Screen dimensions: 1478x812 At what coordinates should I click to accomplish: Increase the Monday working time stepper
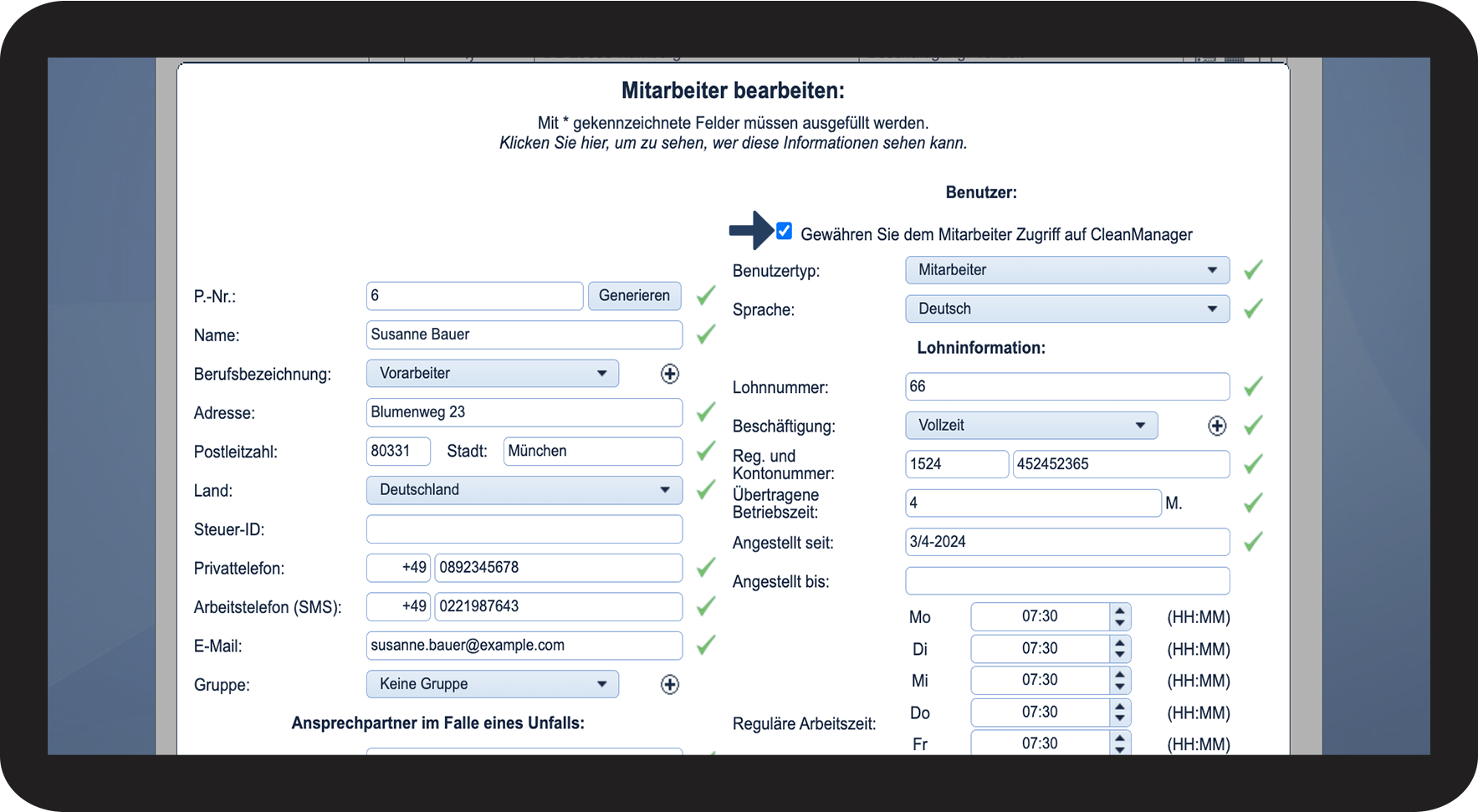(1120, 611)
